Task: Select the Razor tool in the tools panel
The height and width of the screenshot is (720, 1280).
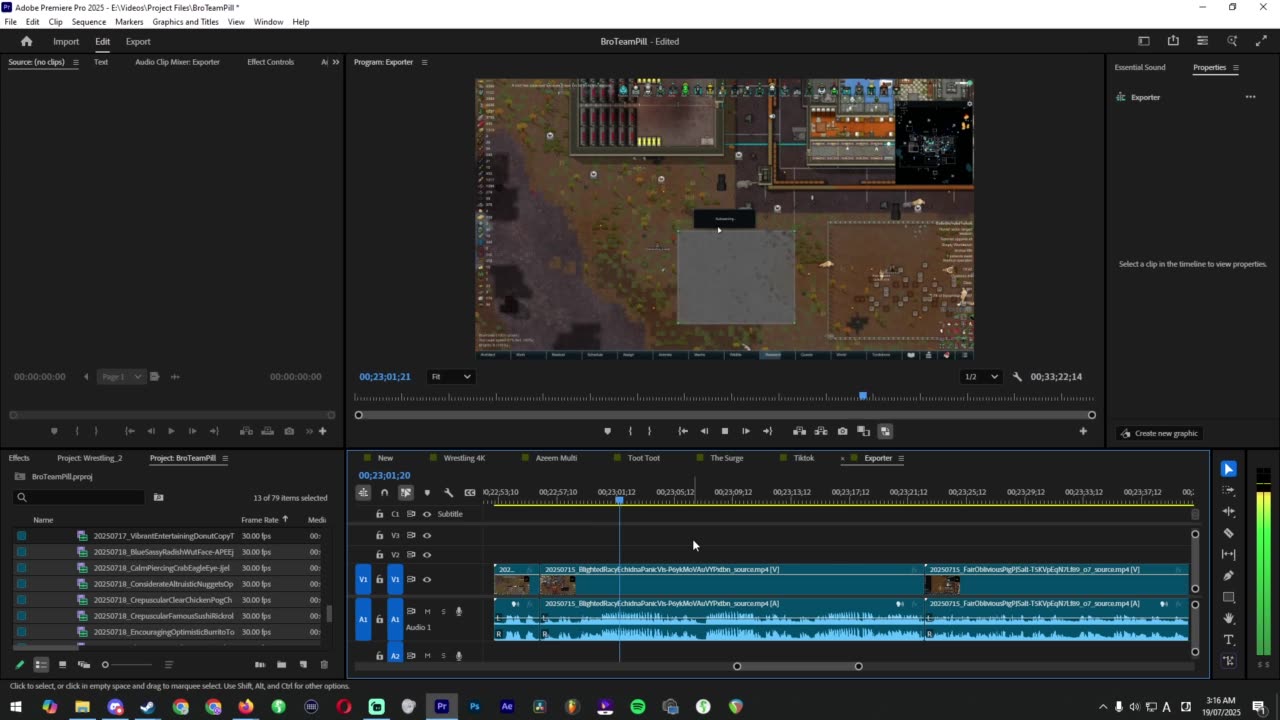Action: tap(1229, 533)
